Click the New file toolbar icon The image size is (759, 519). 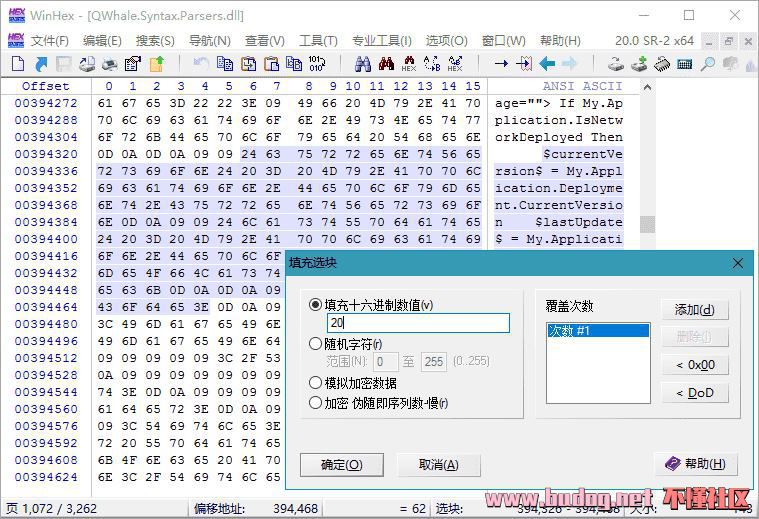coord(18,63)
